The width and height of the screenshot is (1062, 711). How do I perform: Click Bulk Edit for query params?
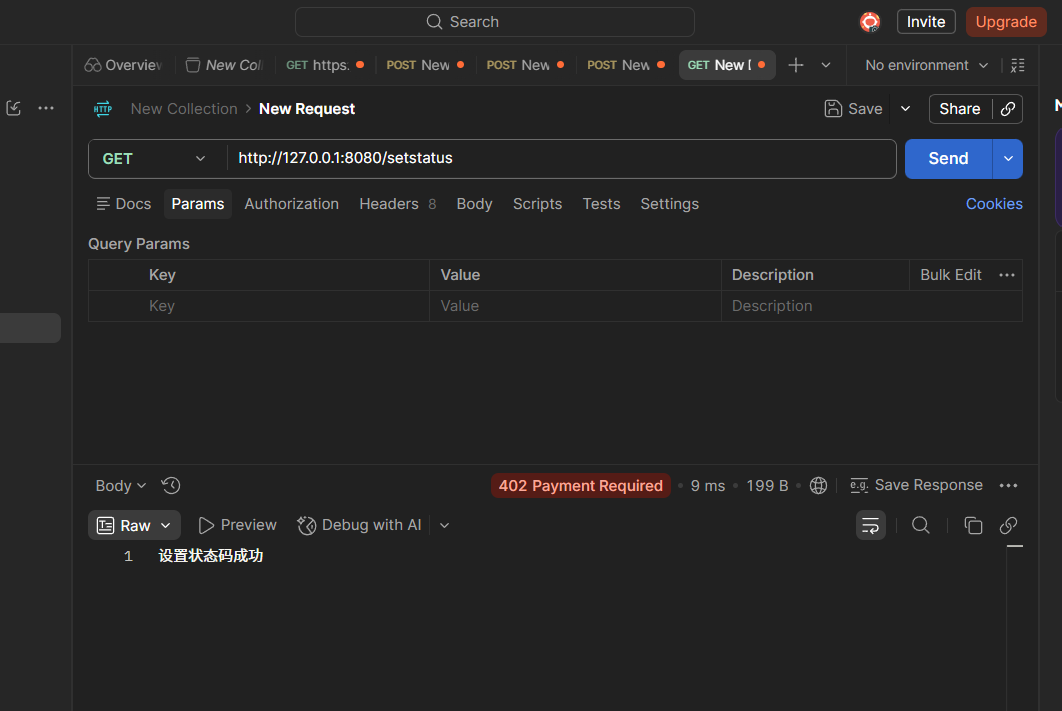coord(950,275)
